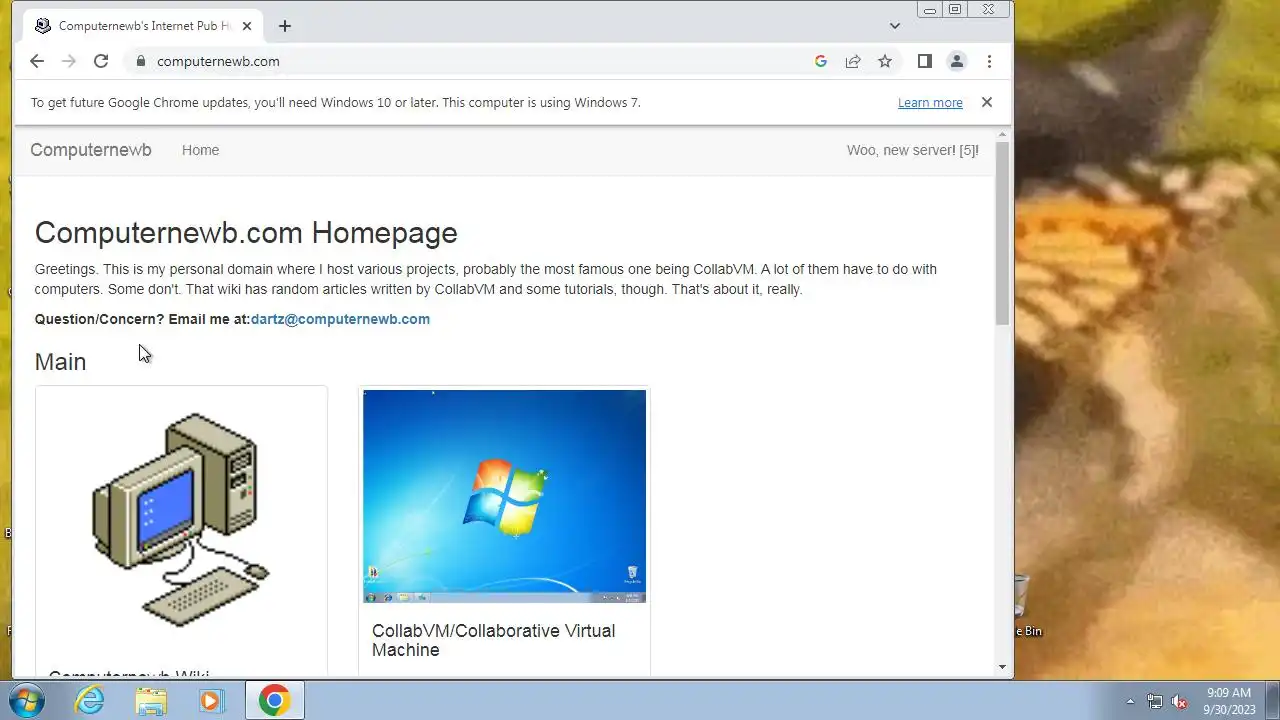The height and width of the screenshot is (720, 1280).
Task: Open the Google search icon in address bar
Action: pyautogui.click(x=821, y=61)
